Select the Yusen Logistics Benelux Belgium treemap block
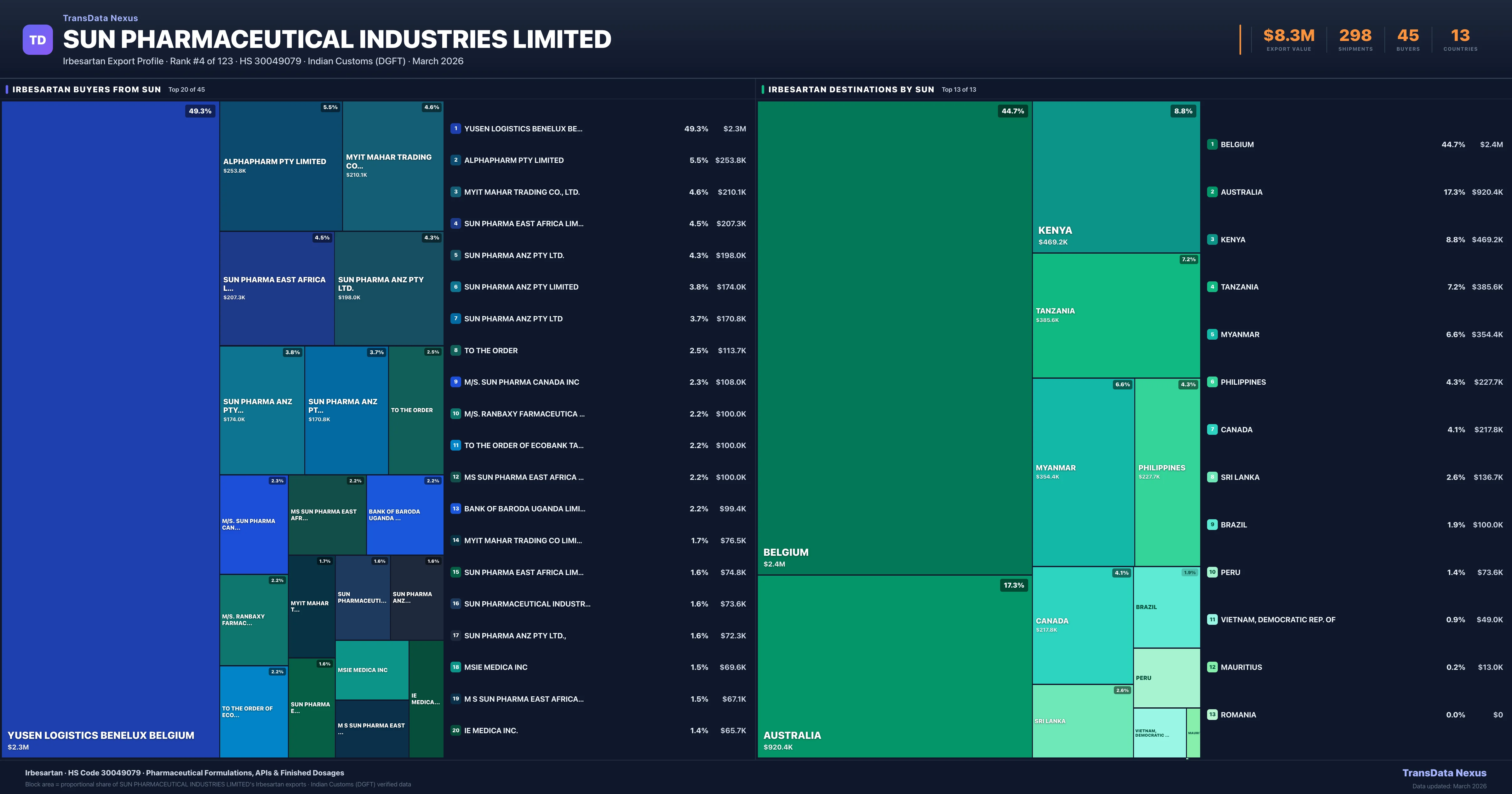This screenshot has height=794, width=1512. pyautogui.click(x=110, y=429)
